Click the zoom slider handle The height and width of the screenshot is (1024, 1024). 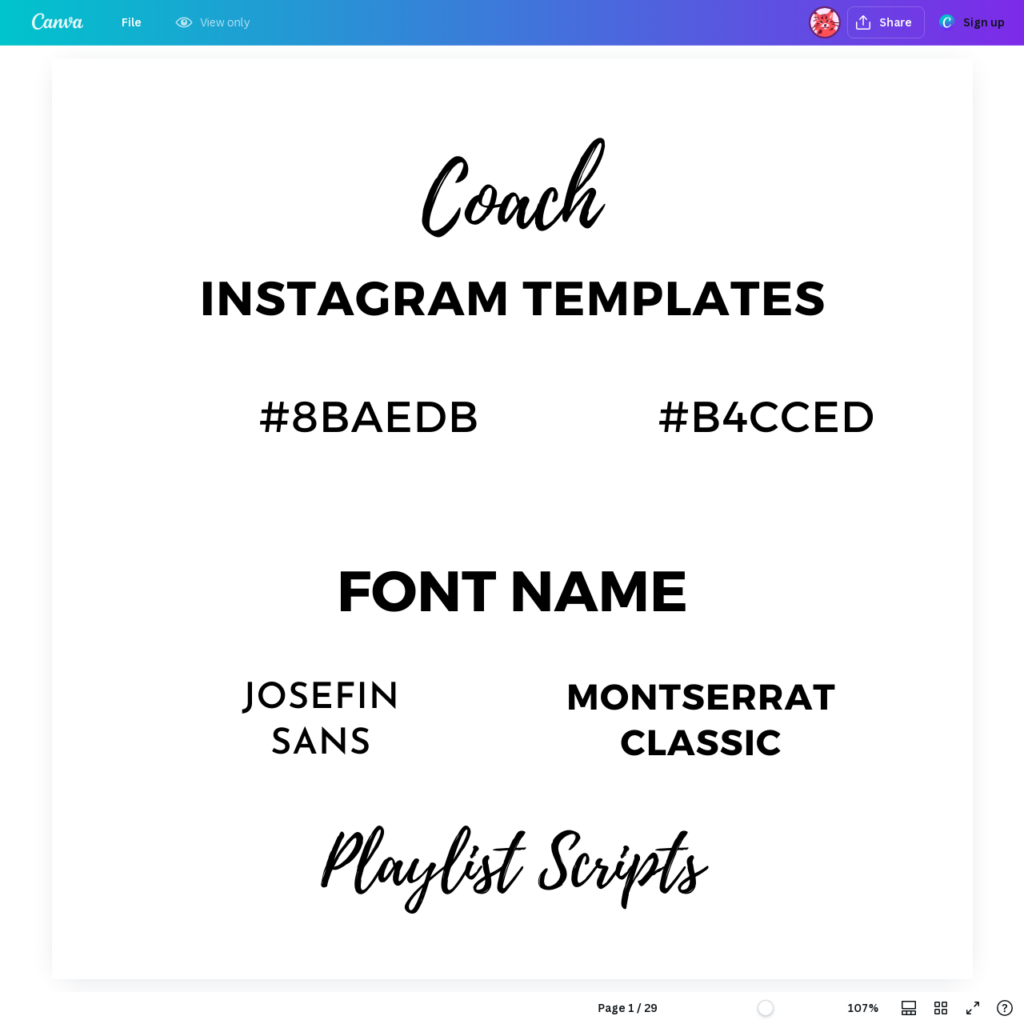click(765, 1008)
